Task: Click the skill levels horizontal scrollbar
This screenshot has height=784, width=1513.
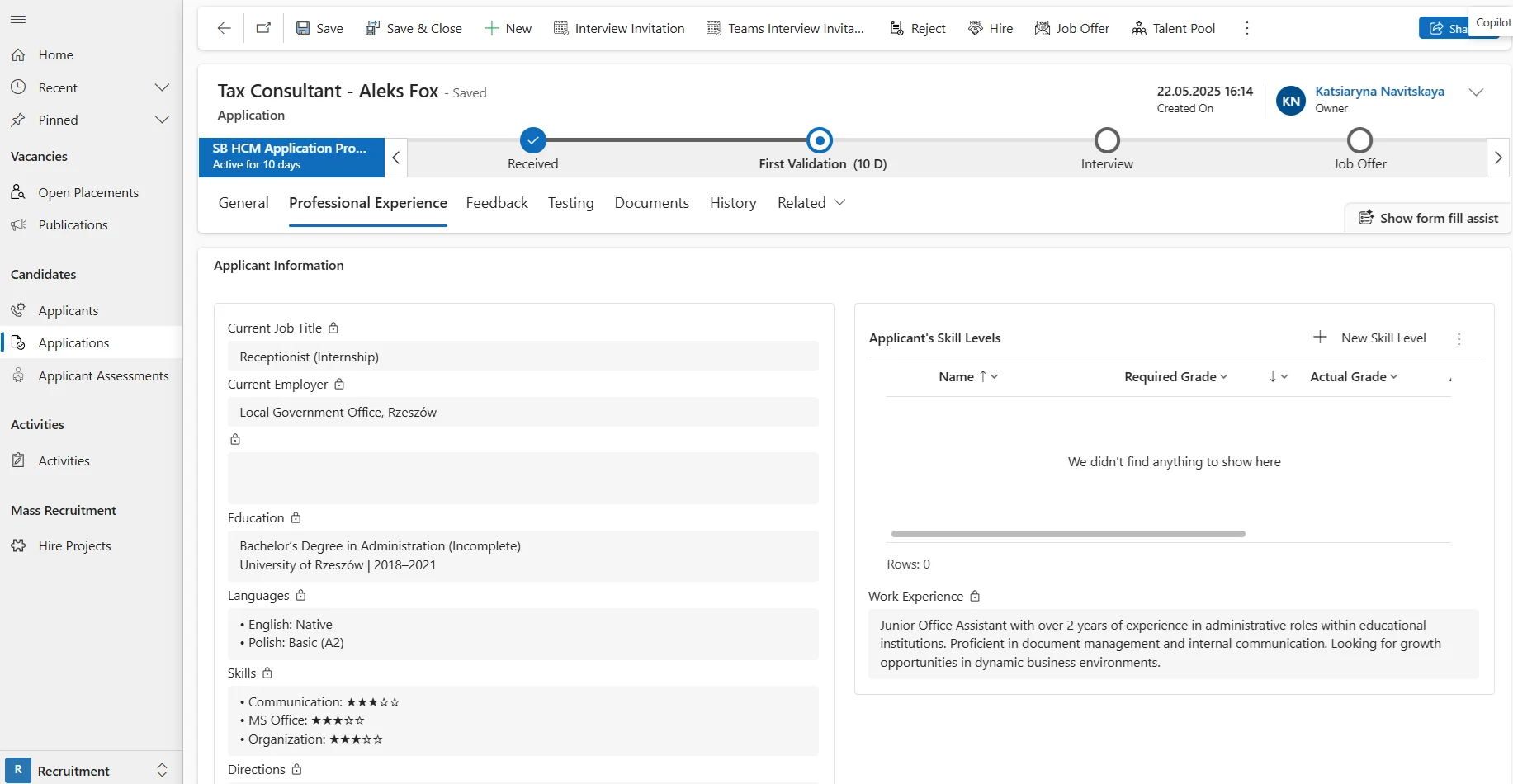Action: [x=1068, y=534]
